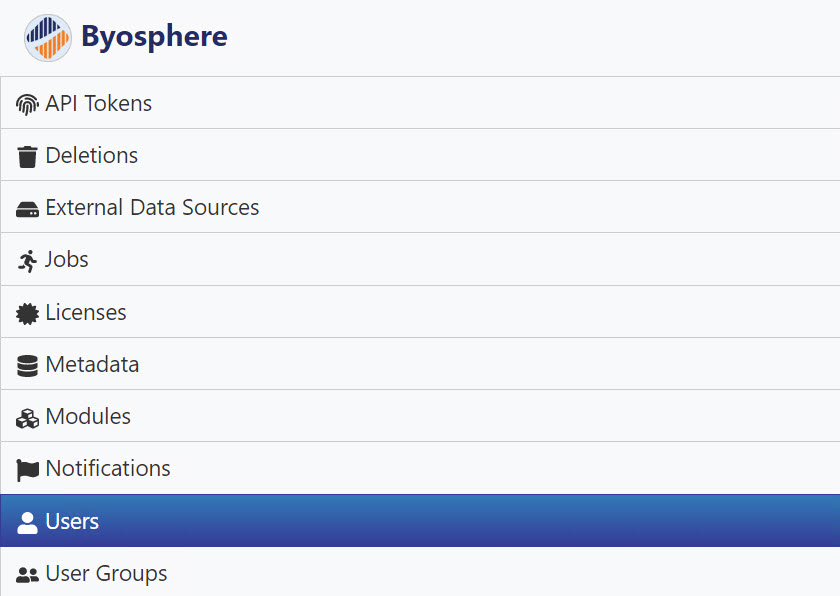Screen dimensions: 840x596
Task: Click the cubes Modules icon
Action: point(27,418)
